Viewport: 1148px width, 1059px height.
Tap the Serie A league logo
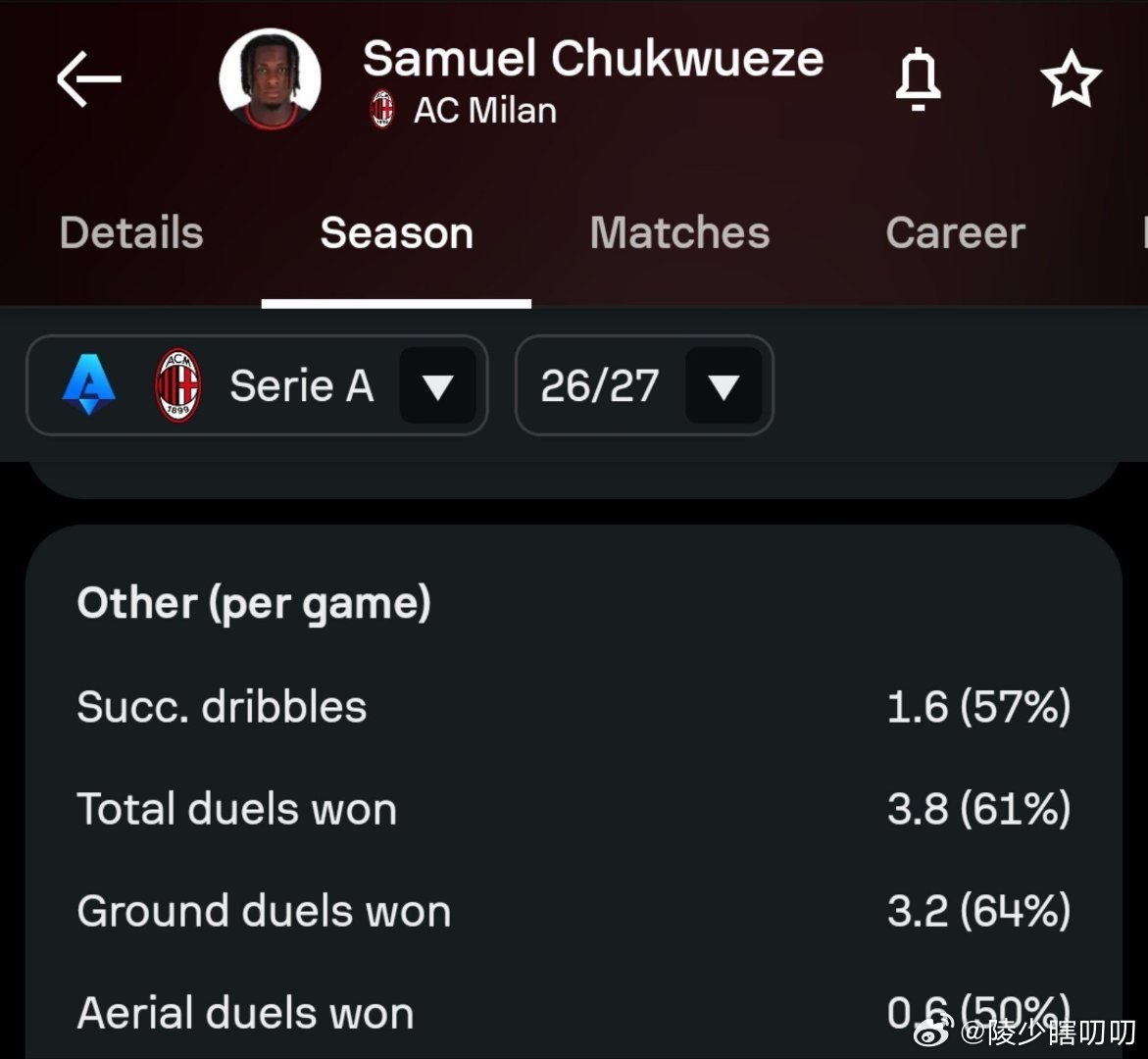coord(88,384)
